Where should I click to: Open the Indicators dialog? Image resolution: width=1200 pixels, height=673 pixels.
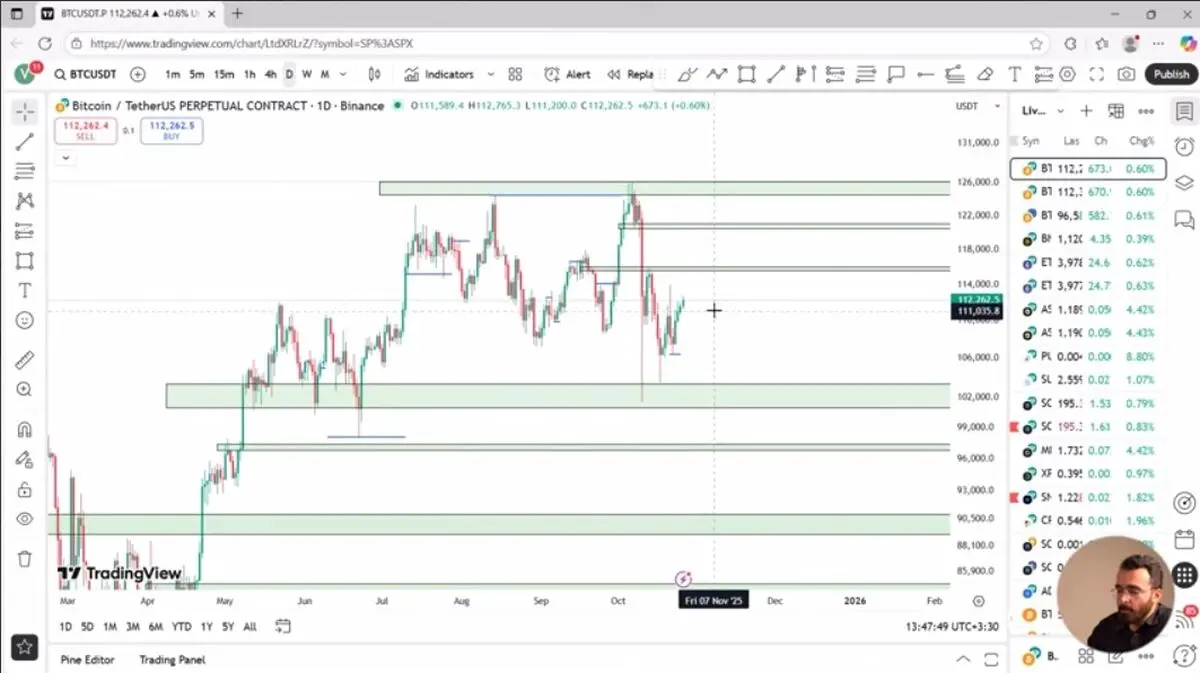click(x=439, y=74)
